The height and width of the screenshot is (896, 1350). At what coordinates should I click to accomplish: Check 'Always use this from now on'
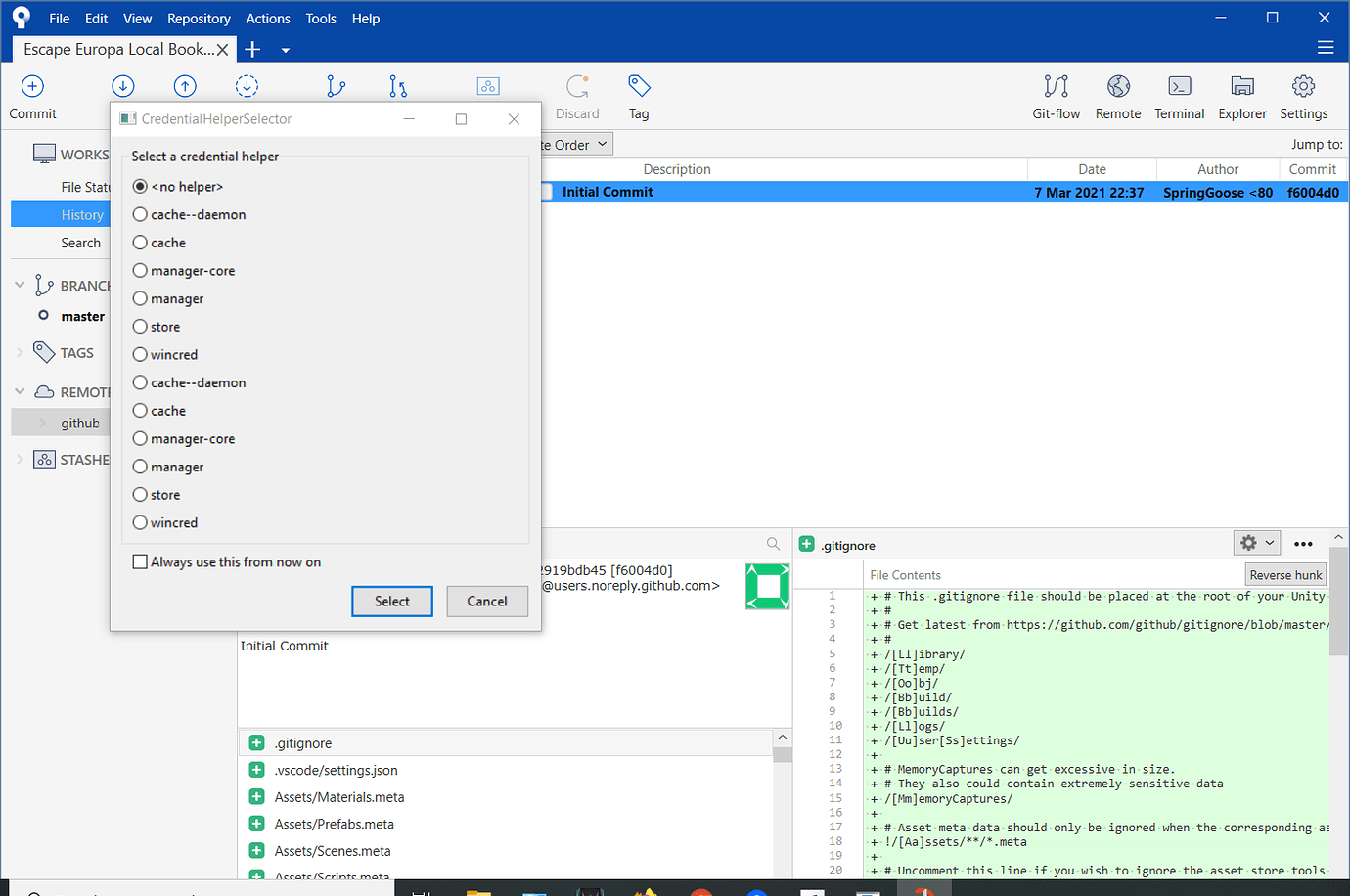click(141, 562)
